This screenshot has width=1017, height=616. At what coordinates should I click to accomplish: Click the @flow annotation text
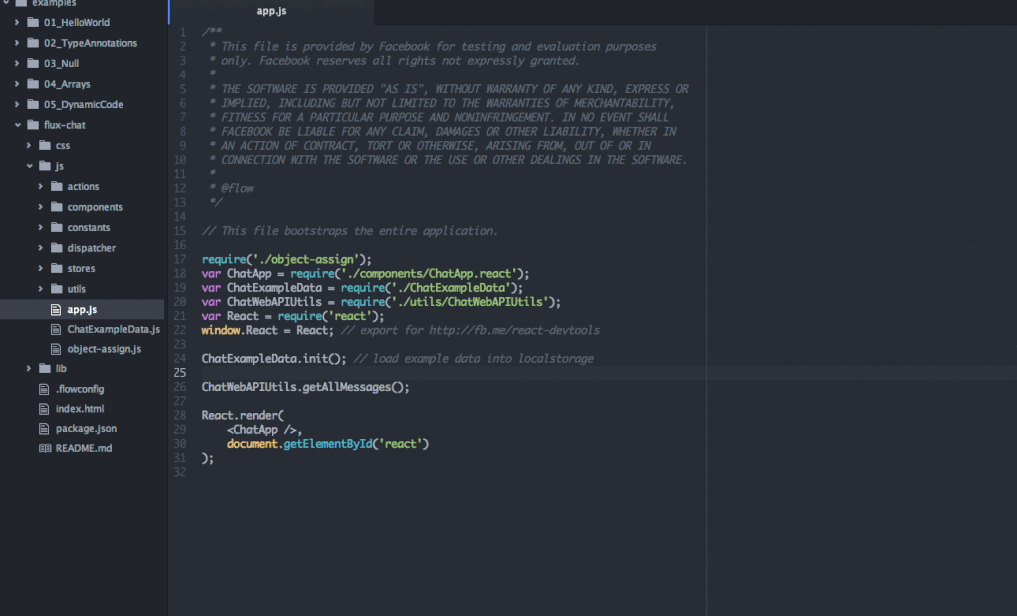237,189
